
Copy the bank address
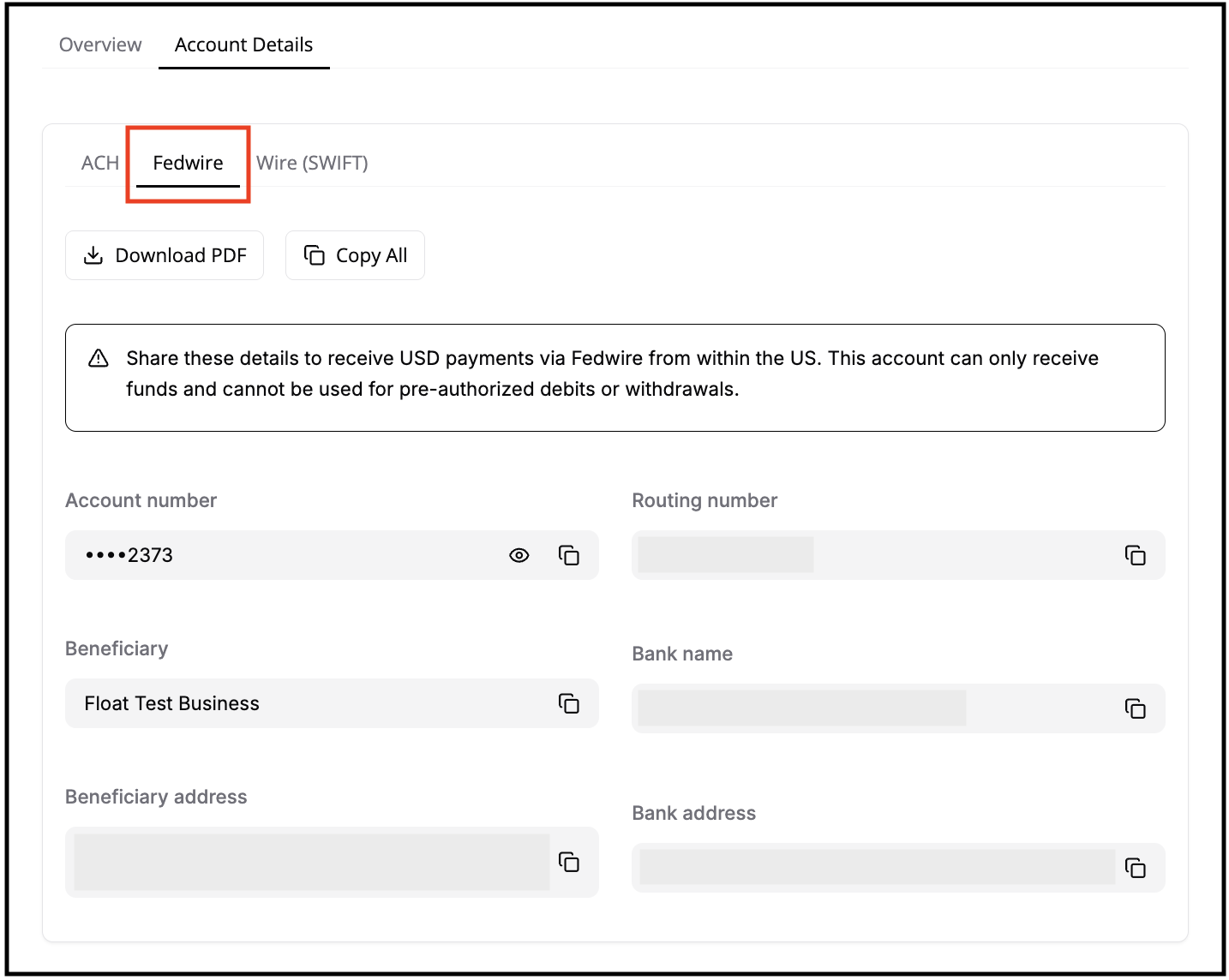click(x=1135, y=868)
